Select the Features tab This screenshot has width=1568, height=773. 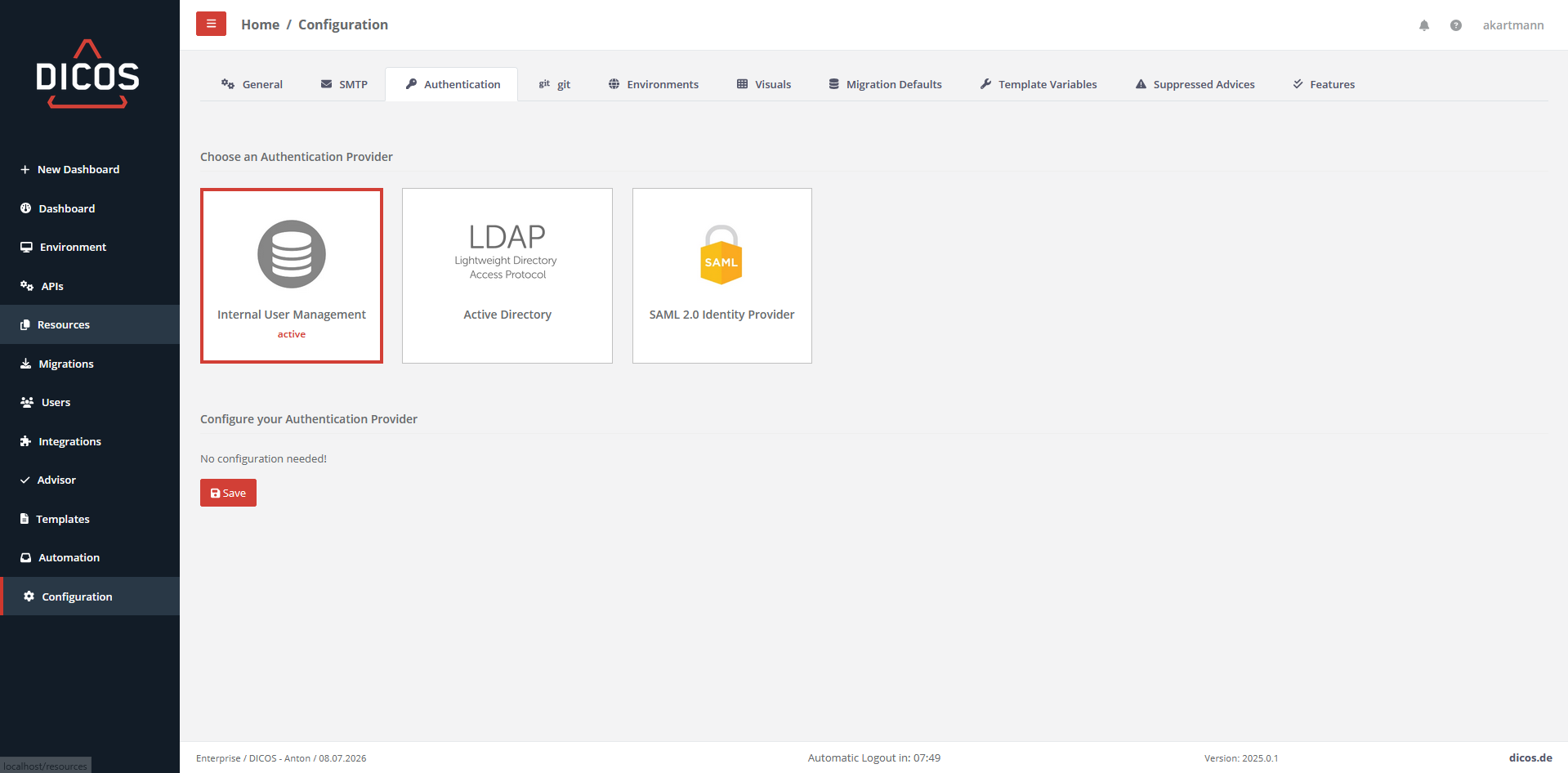1324,84
